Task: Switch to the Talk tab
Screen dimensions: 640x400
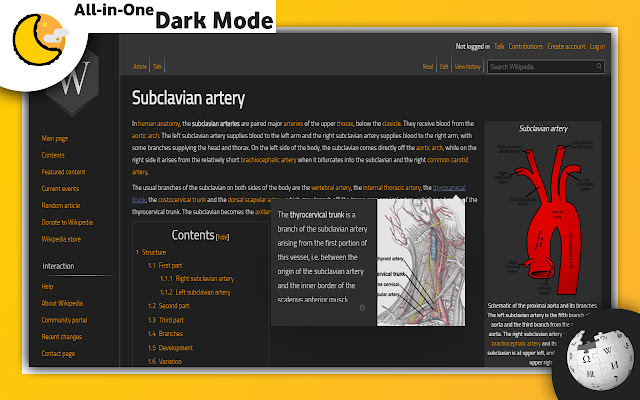Action: (x=158, y=67)
